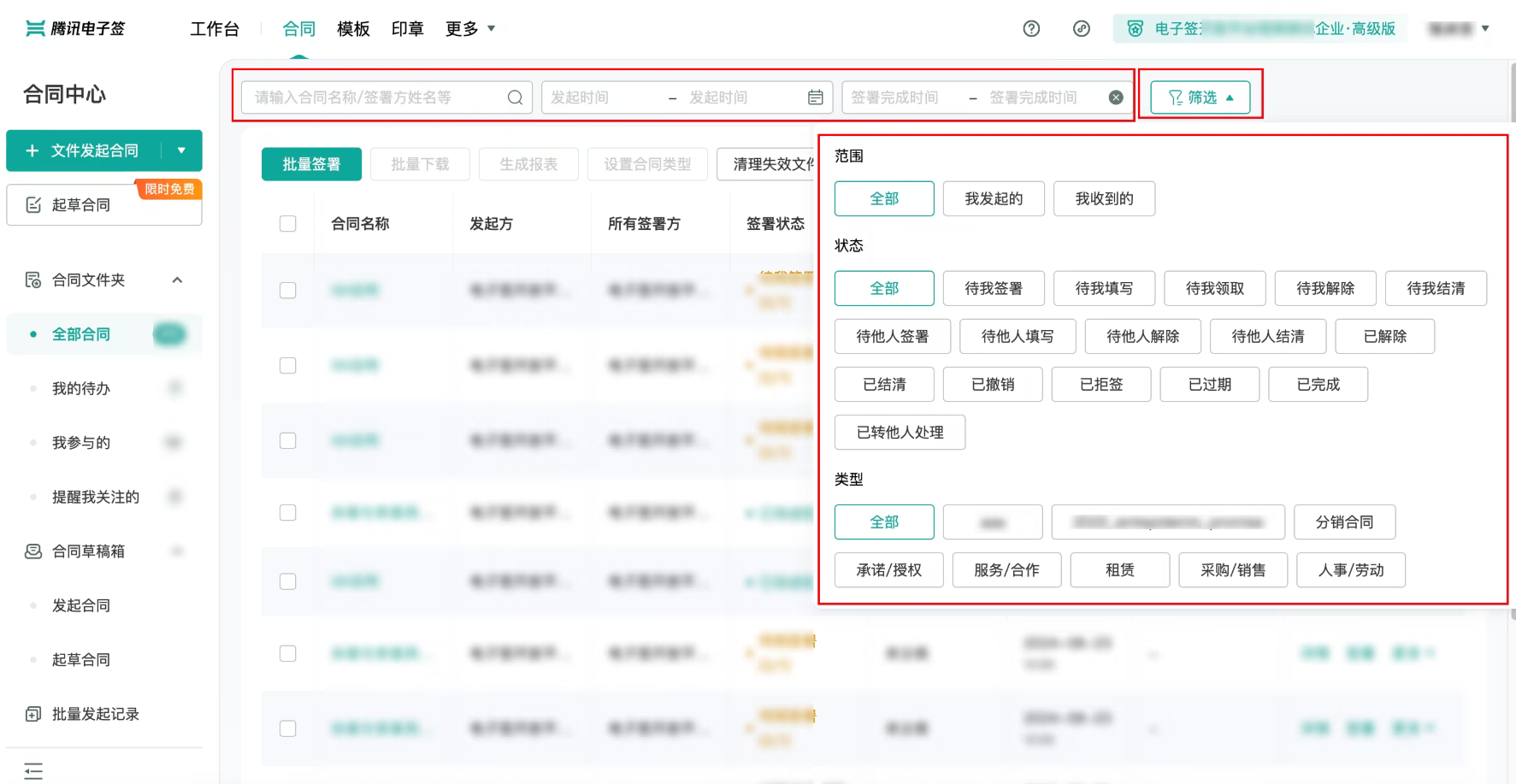Select scope filter 我收到的
The width and height of the screenshot is (1516, 784).
(x=1104, y=198)
